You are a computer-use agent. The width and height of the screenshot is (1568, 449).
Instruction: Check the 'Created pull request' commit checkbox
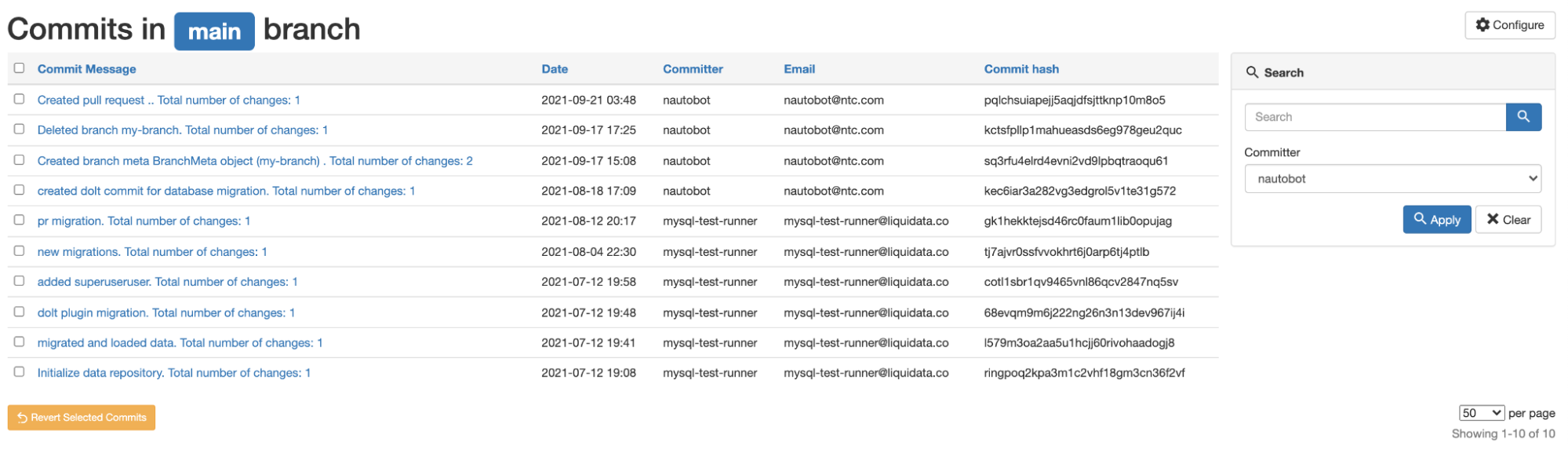20,99
